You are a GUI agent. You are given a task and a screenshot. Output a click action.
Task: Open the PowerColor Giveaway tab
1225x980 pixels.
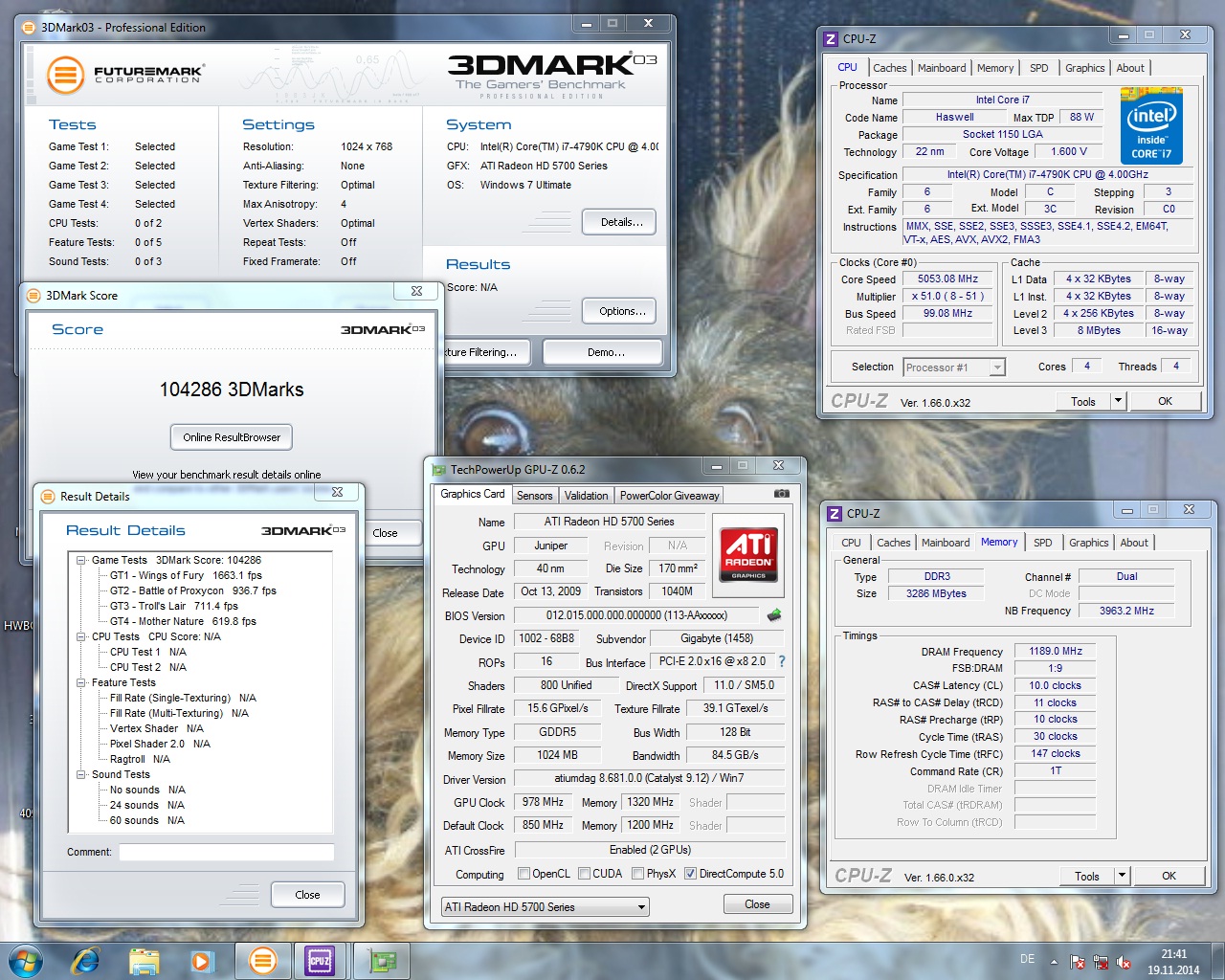[x=669, y=496]
